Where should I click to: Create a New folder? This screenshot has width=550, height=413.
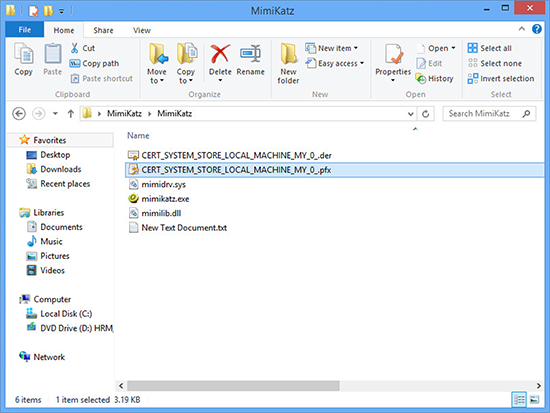[x=288, y=64]
